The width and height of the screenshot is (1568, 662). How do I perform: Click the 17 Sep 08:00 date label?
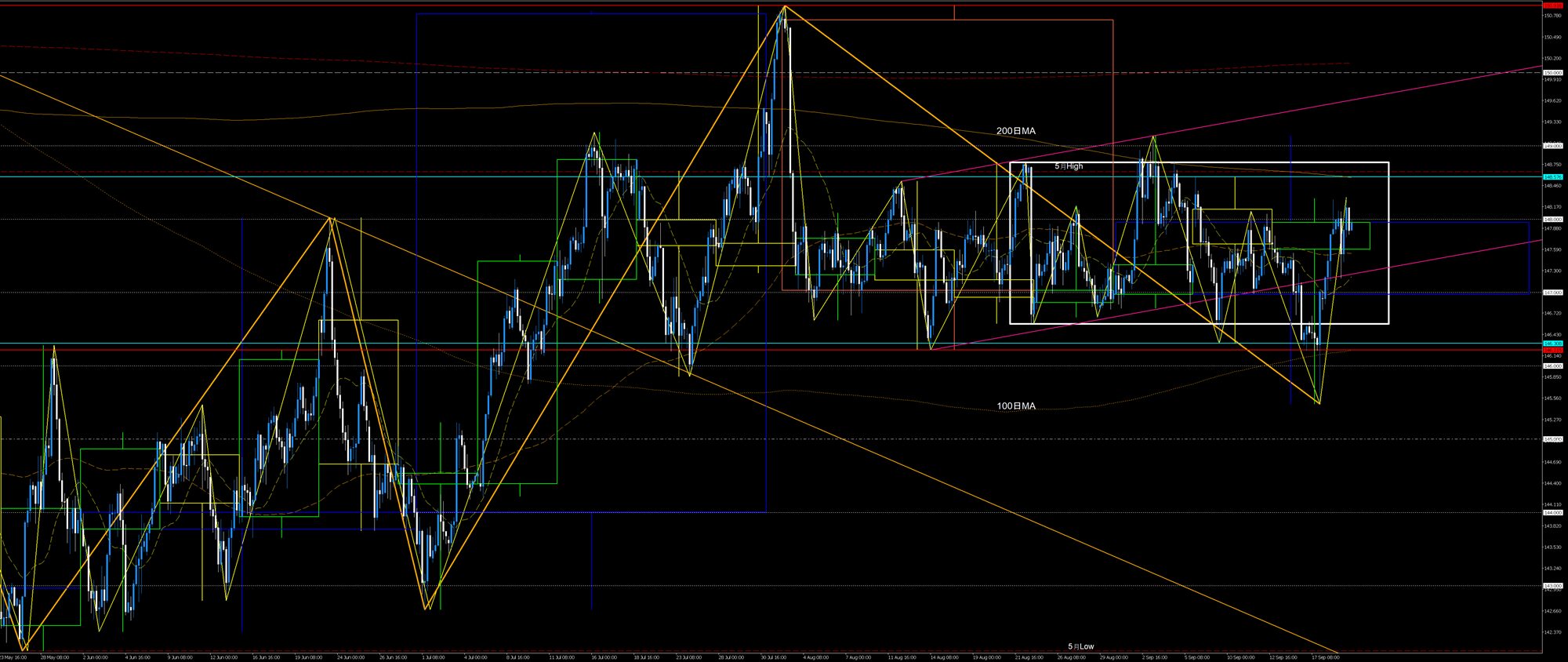click(x=1325, y=657)
